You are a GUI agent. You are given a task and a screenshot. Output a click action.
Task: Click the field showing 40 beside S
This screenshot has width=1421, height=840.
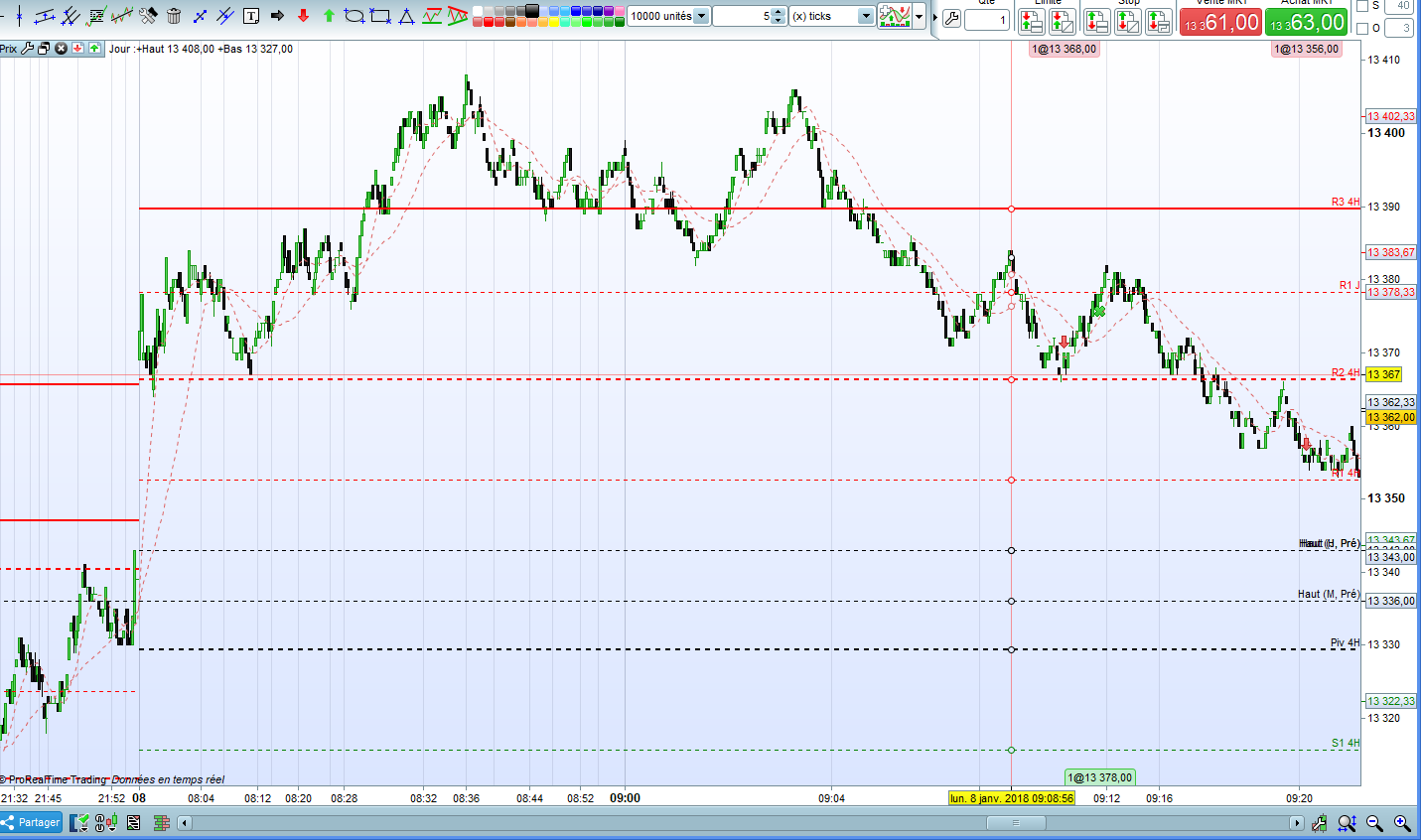point(1397,6)
